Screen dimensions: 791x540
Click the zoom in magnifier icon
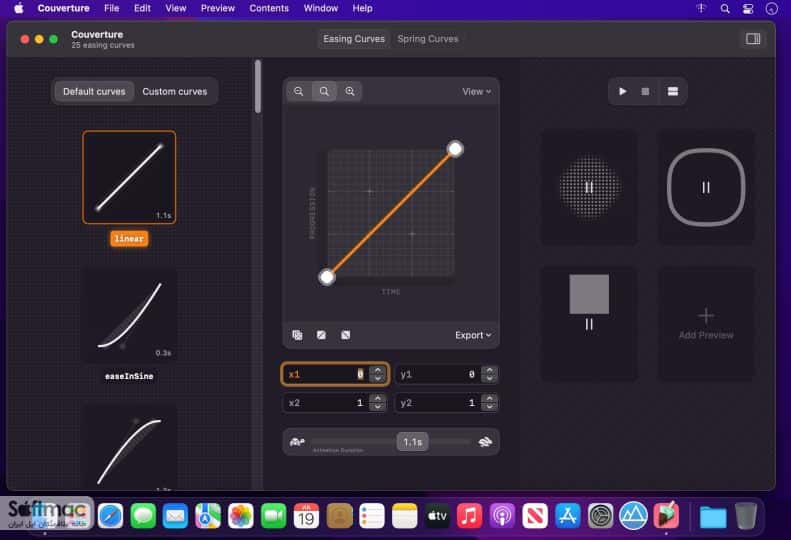[x=350, y=91]
